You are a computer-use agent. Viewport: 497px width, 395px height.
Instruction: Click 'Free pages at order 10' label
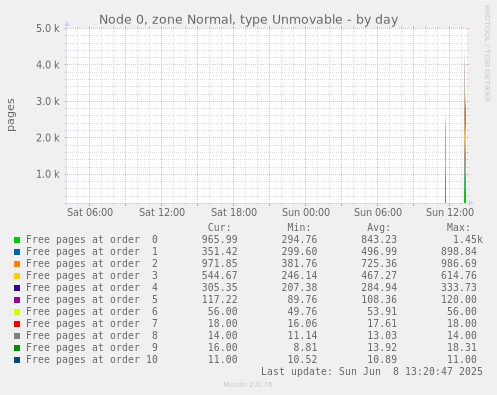[92, 360]
